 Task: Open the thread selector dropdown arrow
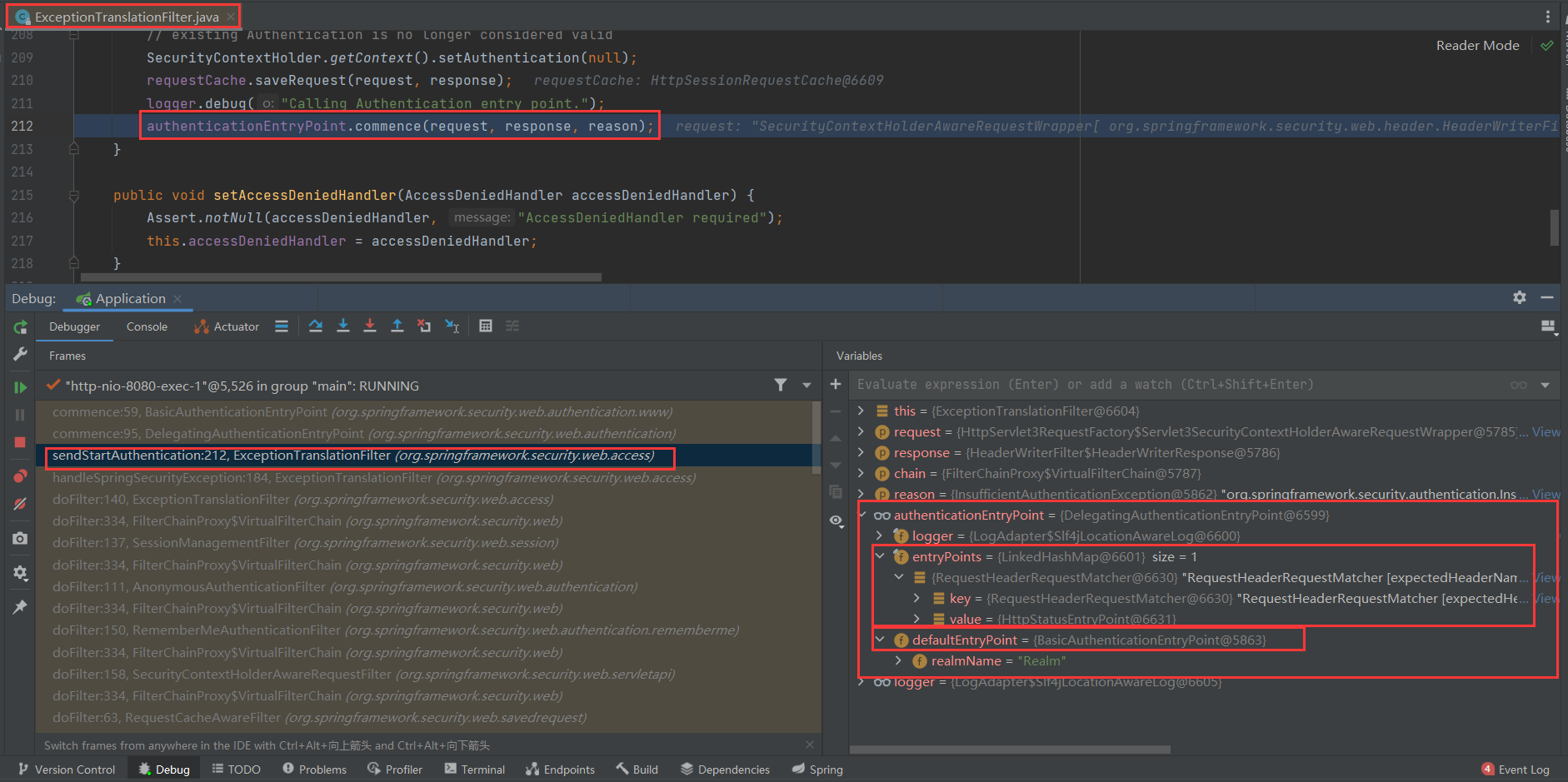pos(806,385)
